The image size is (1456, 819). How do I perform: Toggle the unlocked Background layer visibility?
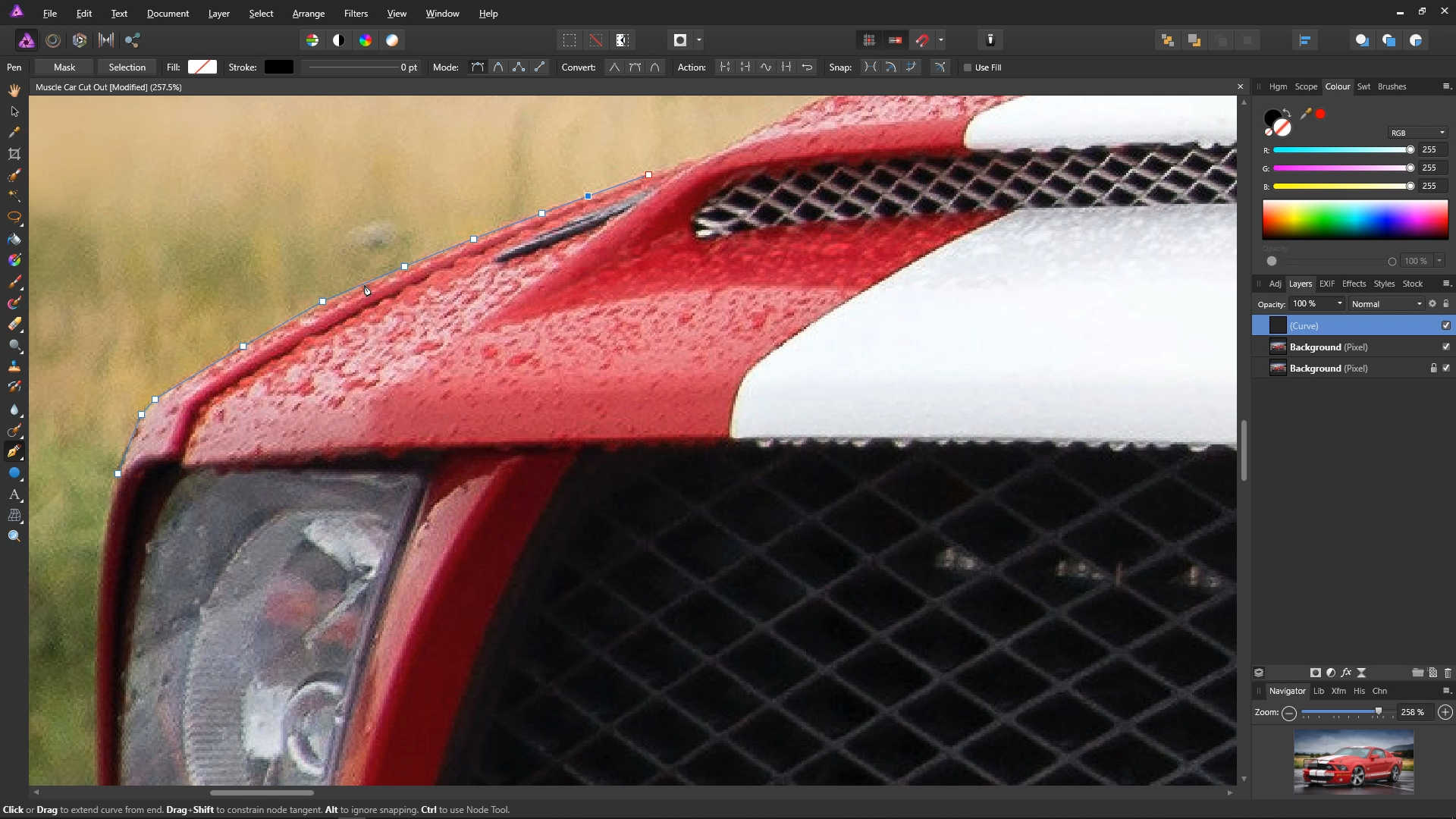click(x=1445, y=347)
